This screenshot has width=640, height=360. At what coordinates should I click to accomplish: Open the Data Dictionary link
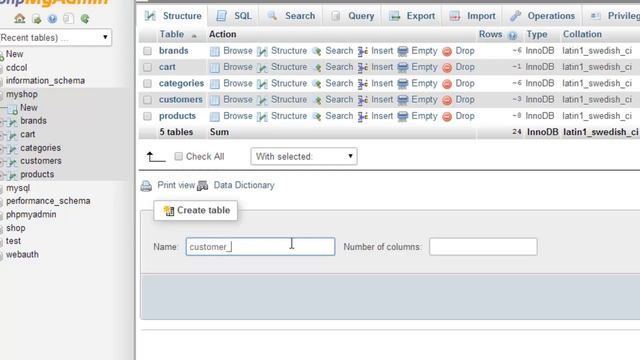244,185
